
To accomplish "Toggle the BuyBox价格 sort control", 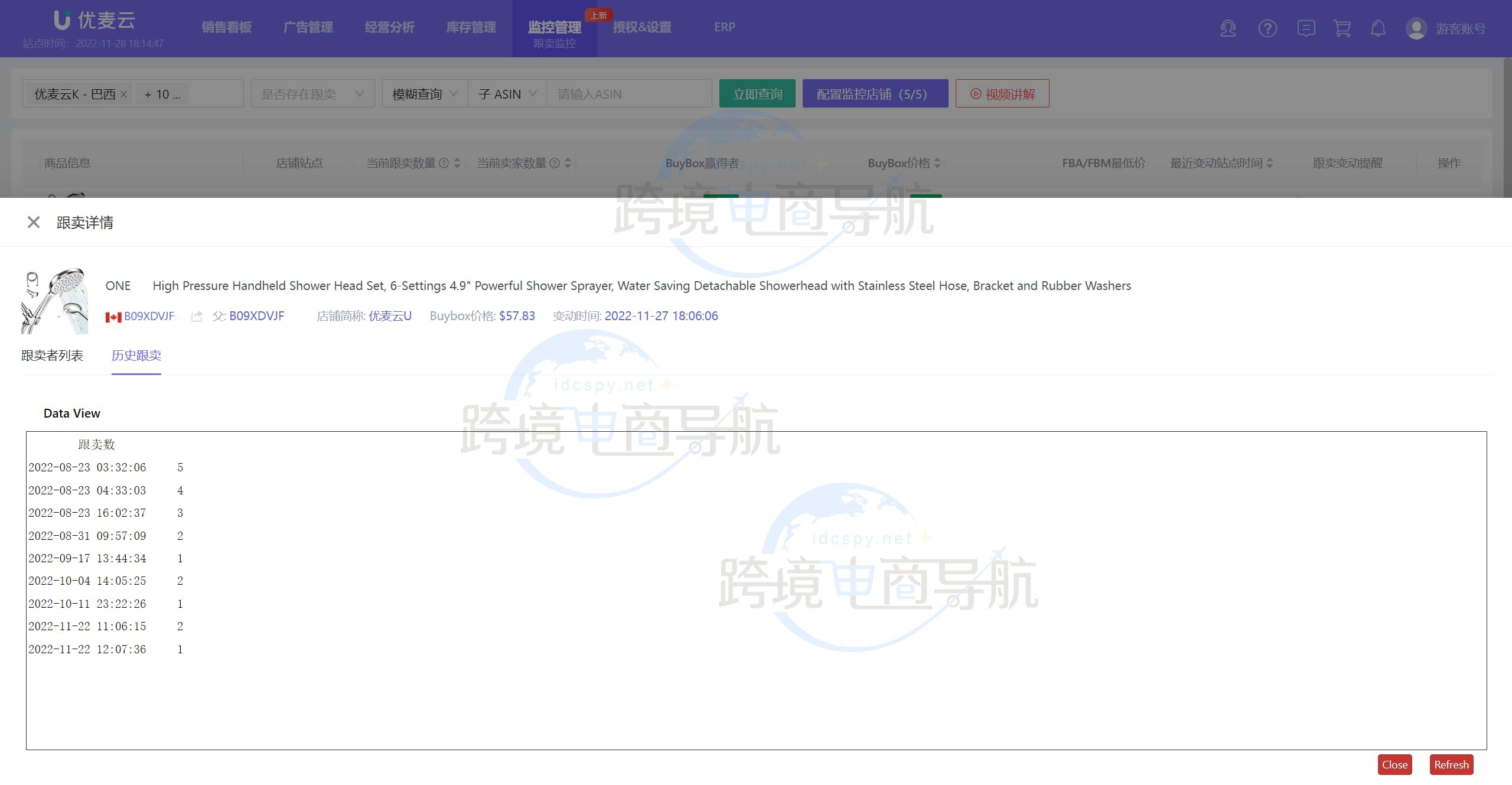I will 937,163.
